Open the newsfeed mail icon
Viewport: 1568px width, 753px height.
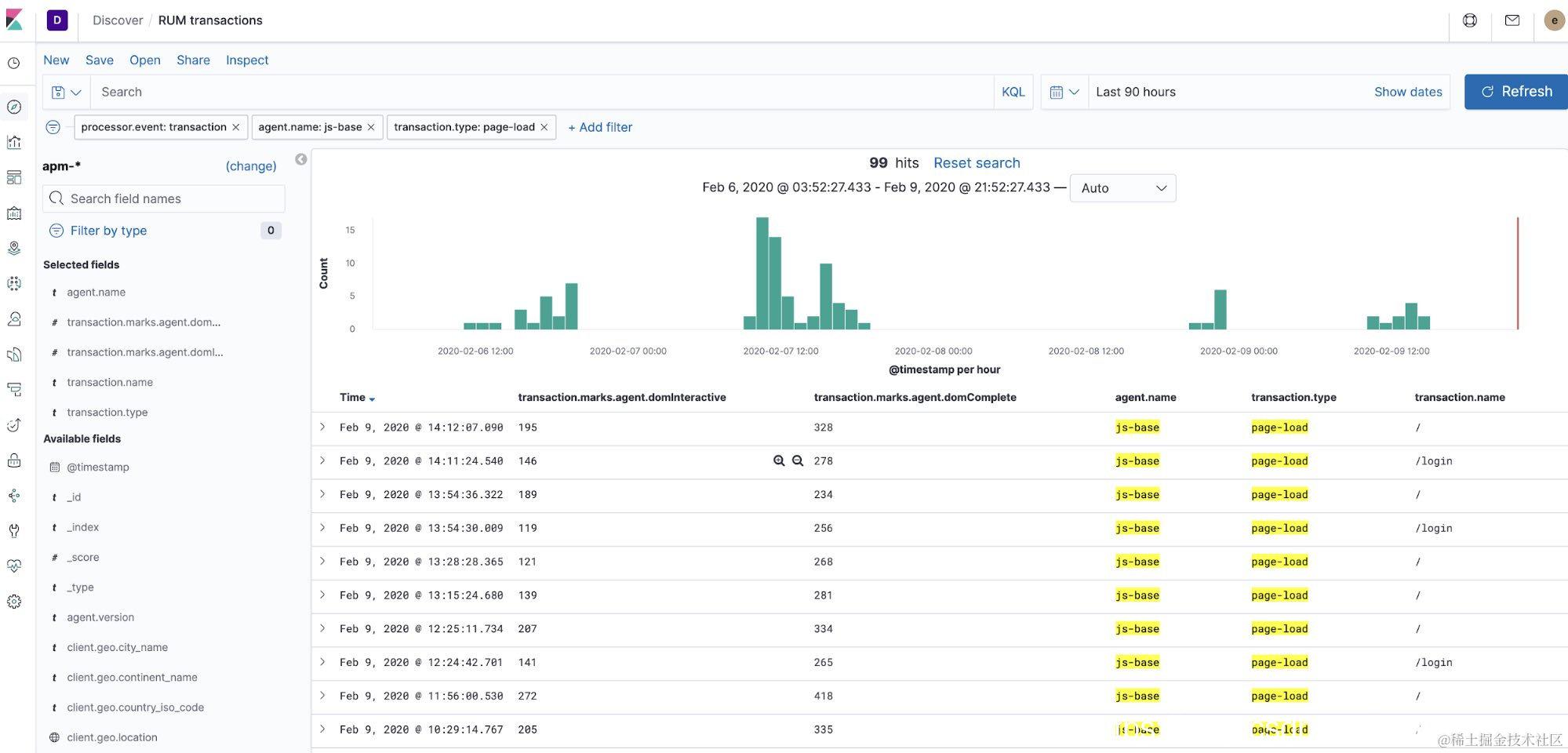(x=1512, y=20)
